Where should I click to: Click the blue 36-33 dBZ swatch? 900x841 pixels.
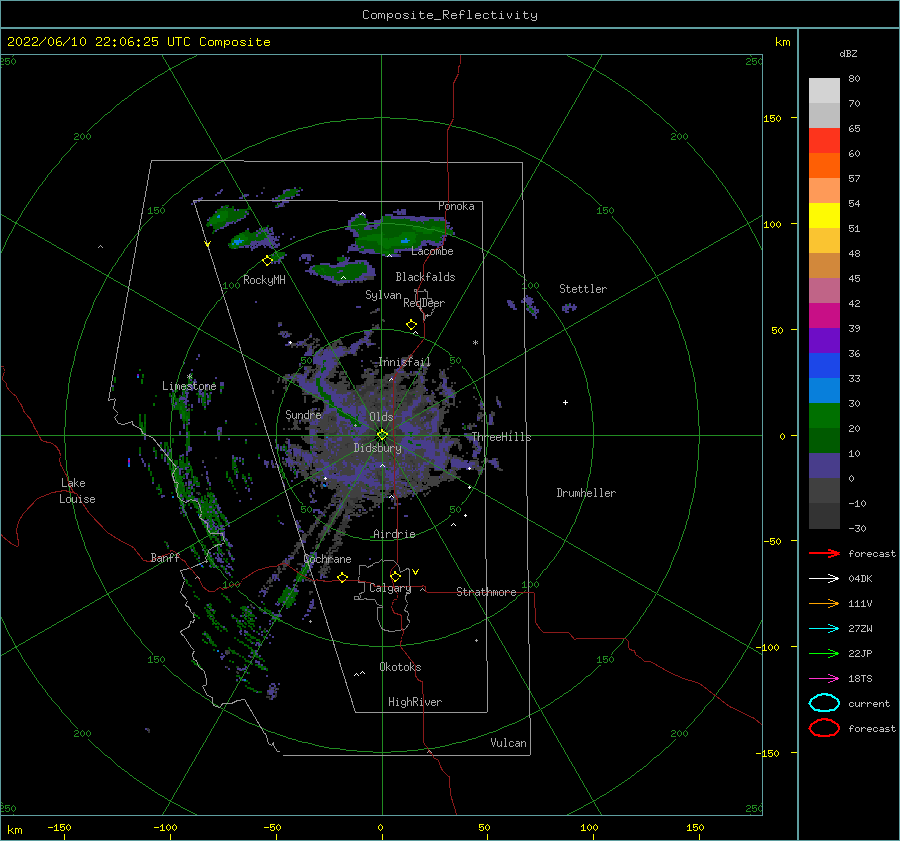point(824,366)
